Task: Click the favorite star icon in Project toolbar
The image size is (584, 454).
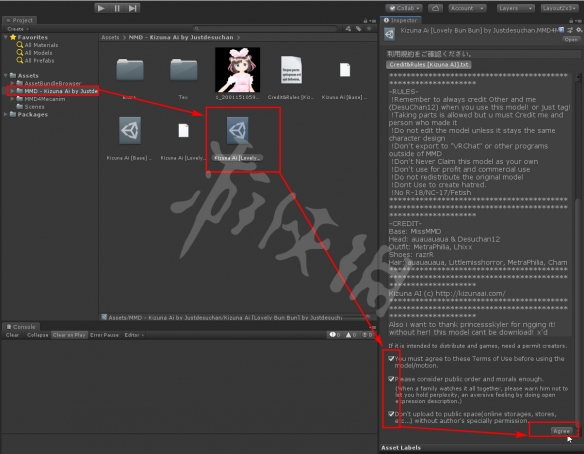Action: coord(369,29)
